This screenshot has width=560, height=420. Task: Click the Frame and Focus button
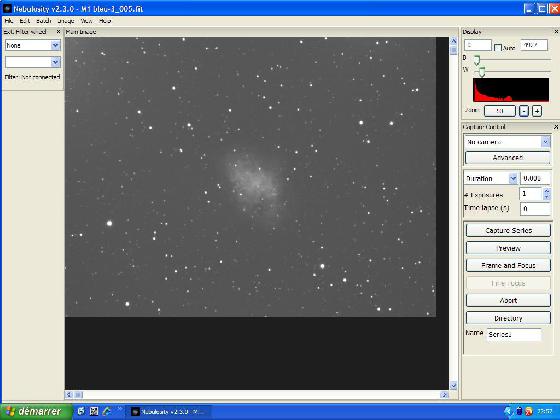pyautogui.click(x=508, y=265)
